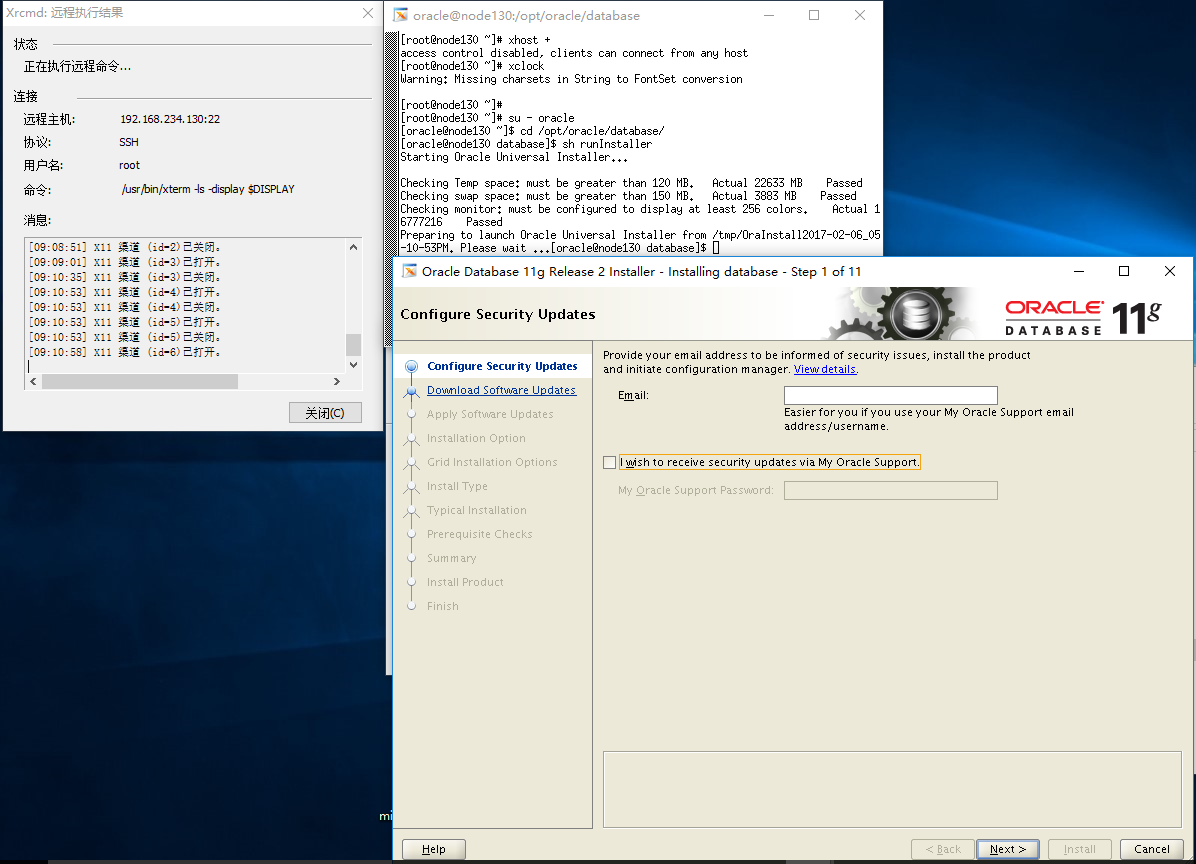Click the Apply Software Updates step circle
Image resolution: width=1196 pixels, height=864 pixels.
411,414
